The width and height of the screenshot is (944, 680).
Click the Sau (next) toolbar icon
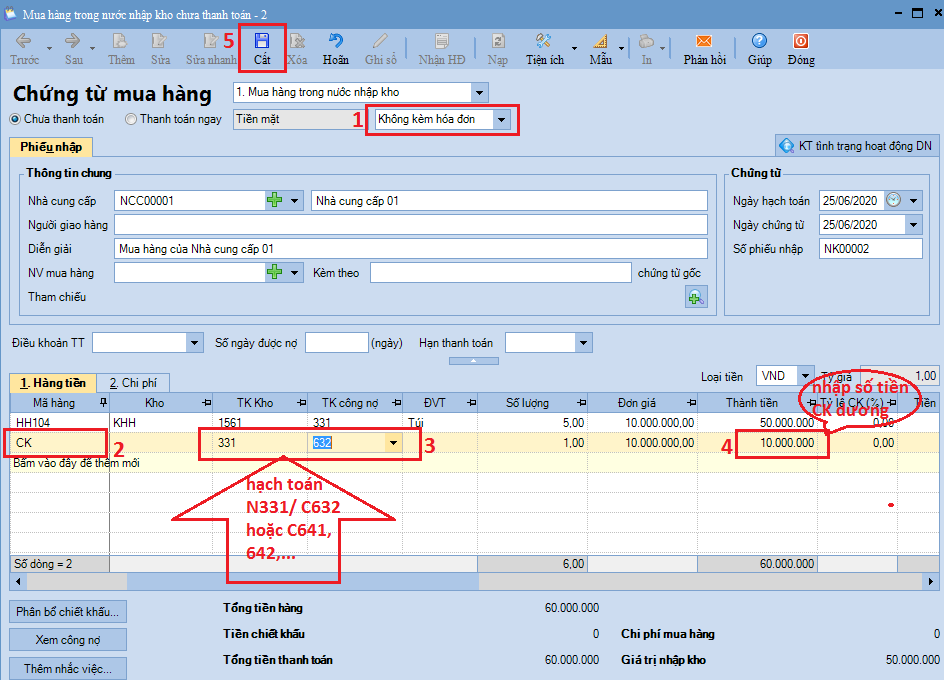click(x=73, y=41)
